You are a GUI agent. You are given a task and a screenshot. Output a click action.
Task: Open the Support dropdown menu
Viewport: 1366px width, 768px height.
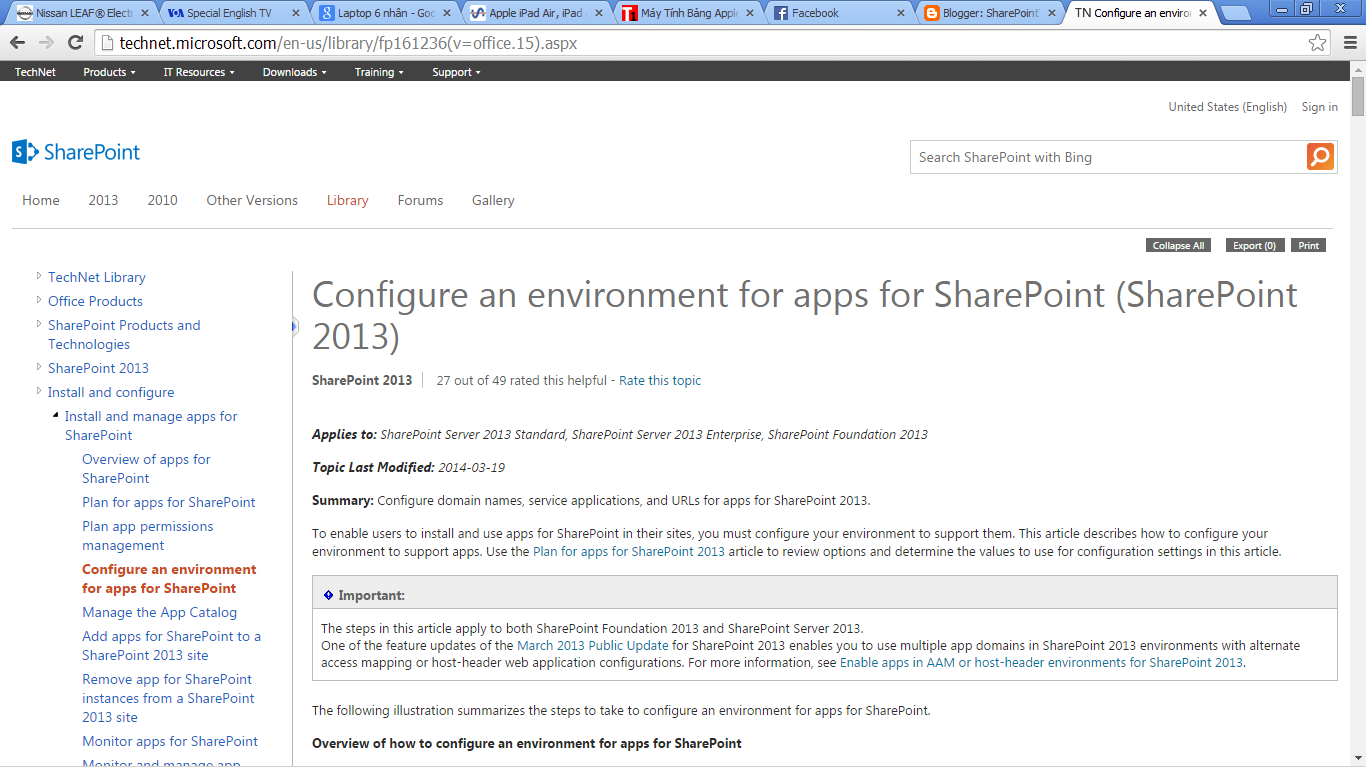(456, 72)
